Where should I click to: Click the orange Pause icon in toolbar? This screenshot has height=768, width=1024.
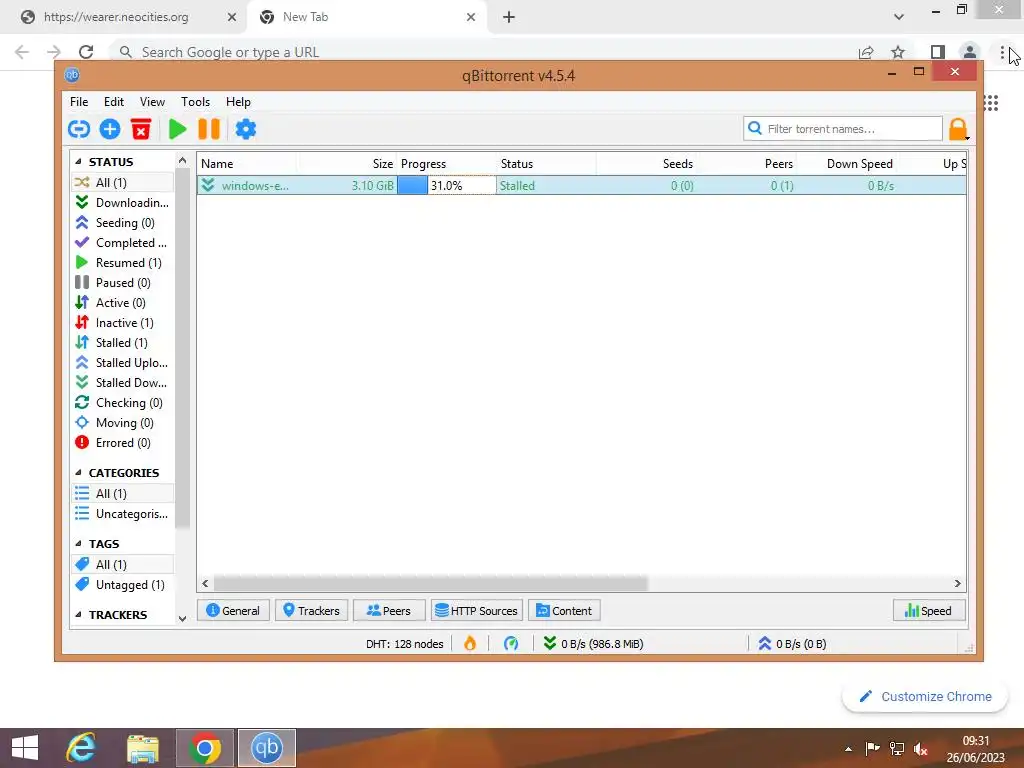click(209, 129)
